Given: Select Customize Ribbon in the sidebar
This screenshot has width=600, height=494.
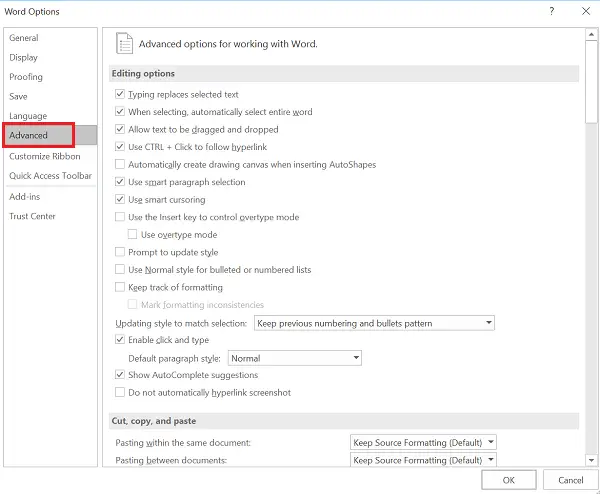Looking at the screenshot, I should (x=45, y=156).
